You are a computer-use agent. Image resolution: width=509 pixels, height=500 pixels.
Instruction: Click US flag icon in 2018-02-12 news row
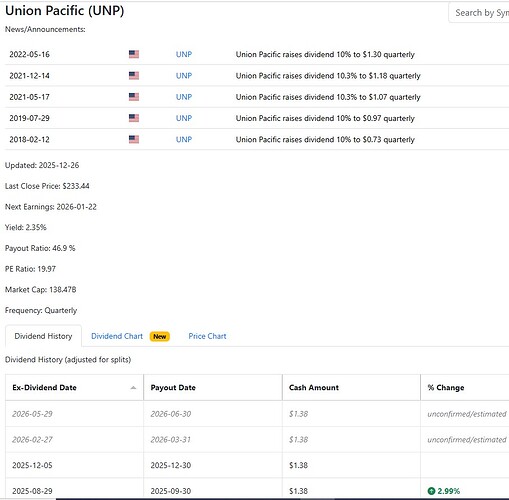(x=134, y=139)
